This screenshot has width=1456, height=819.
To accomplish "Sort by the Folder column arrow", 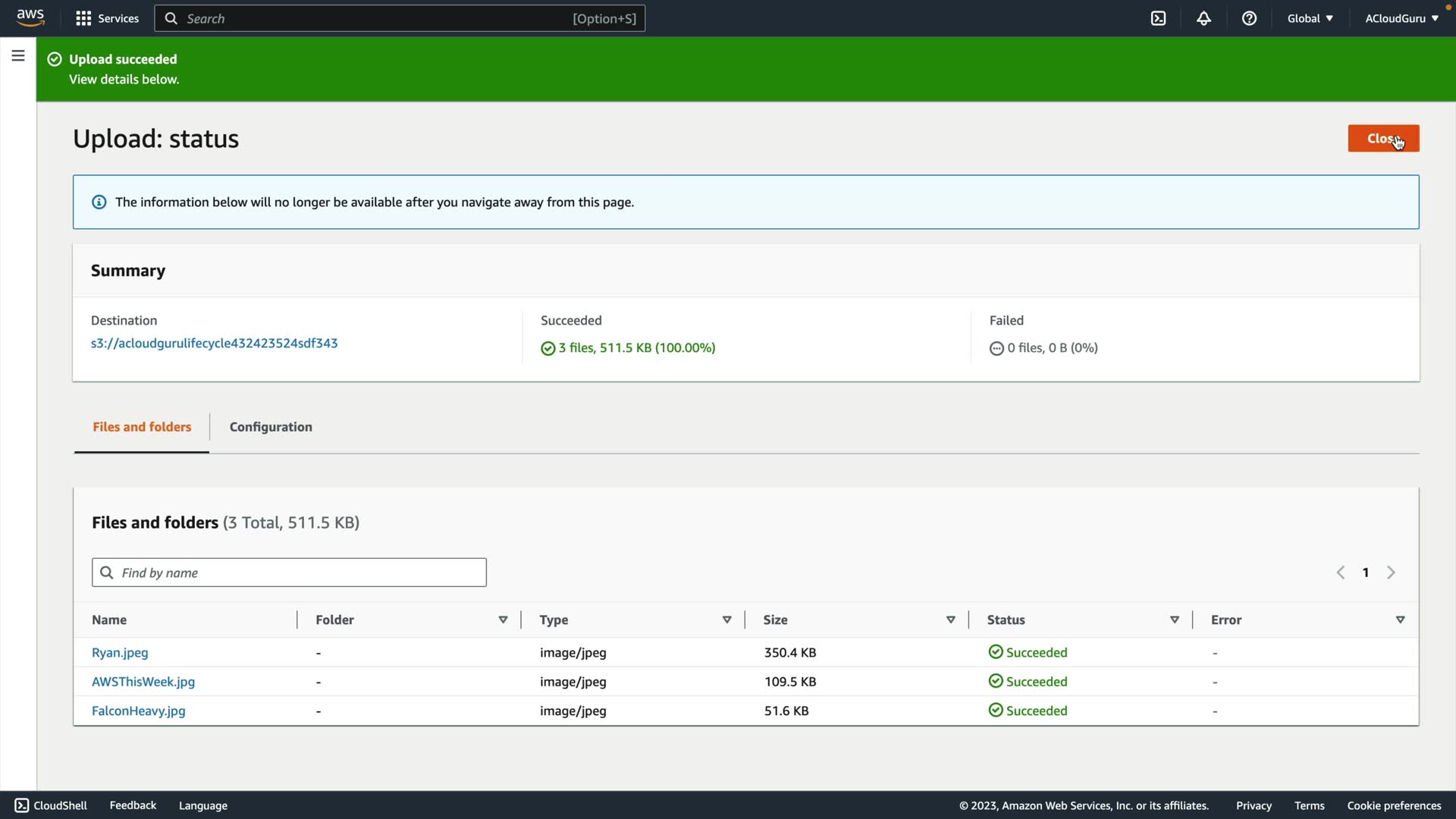I will click(503, 620).
